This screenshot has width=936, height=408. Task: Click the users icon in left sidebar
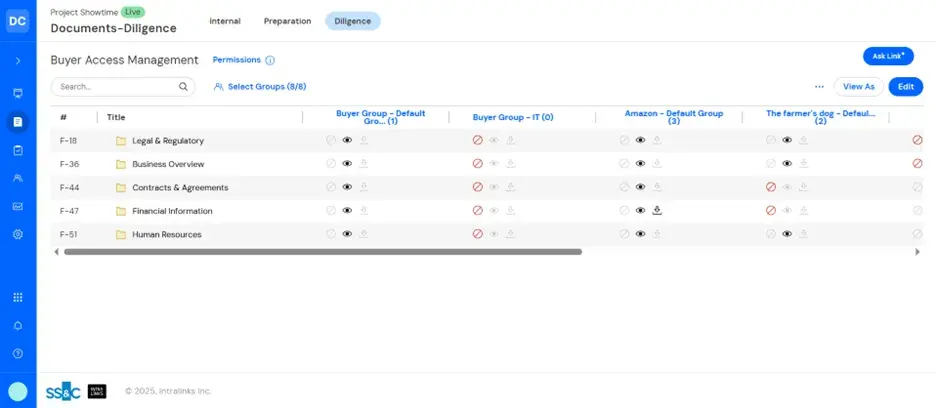click(x=18, y=178)
